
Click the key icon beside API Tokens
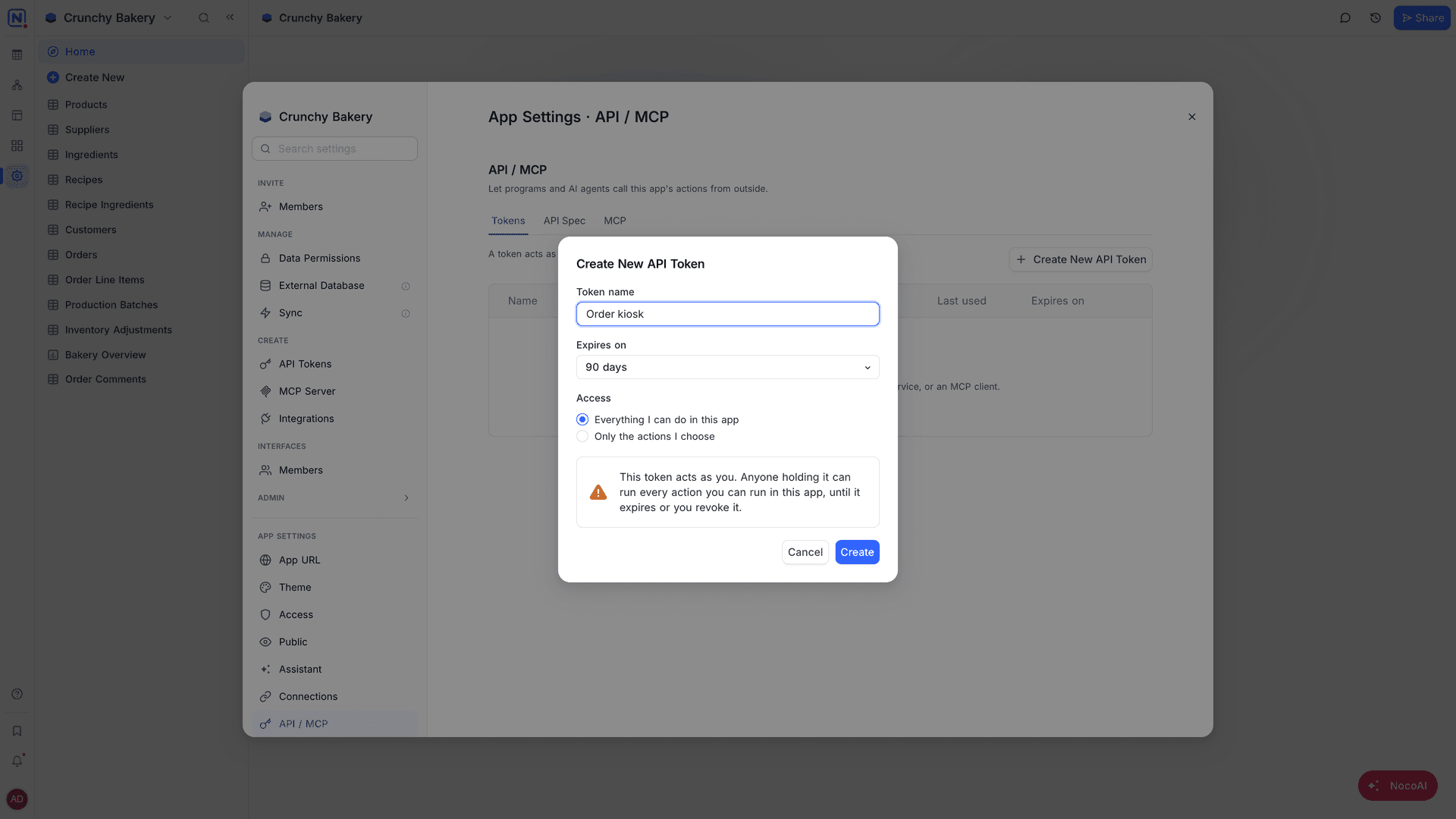265,364
